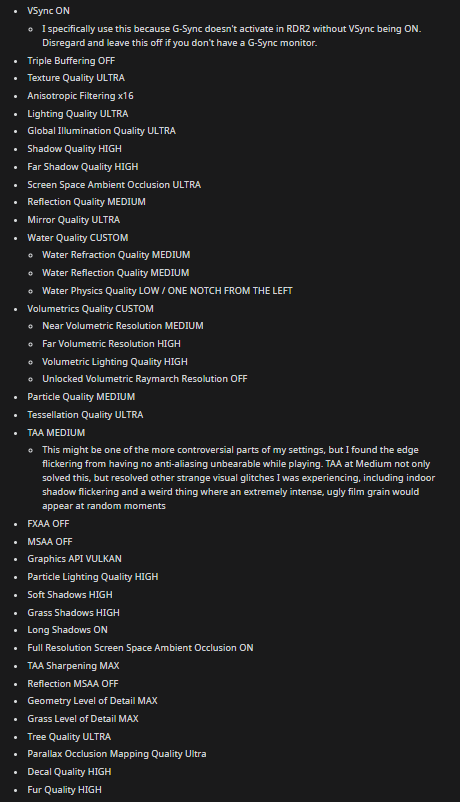Click the paragraph explaining TAA at Medium
This screenshot has height=802, width=460.
(238, 478)
